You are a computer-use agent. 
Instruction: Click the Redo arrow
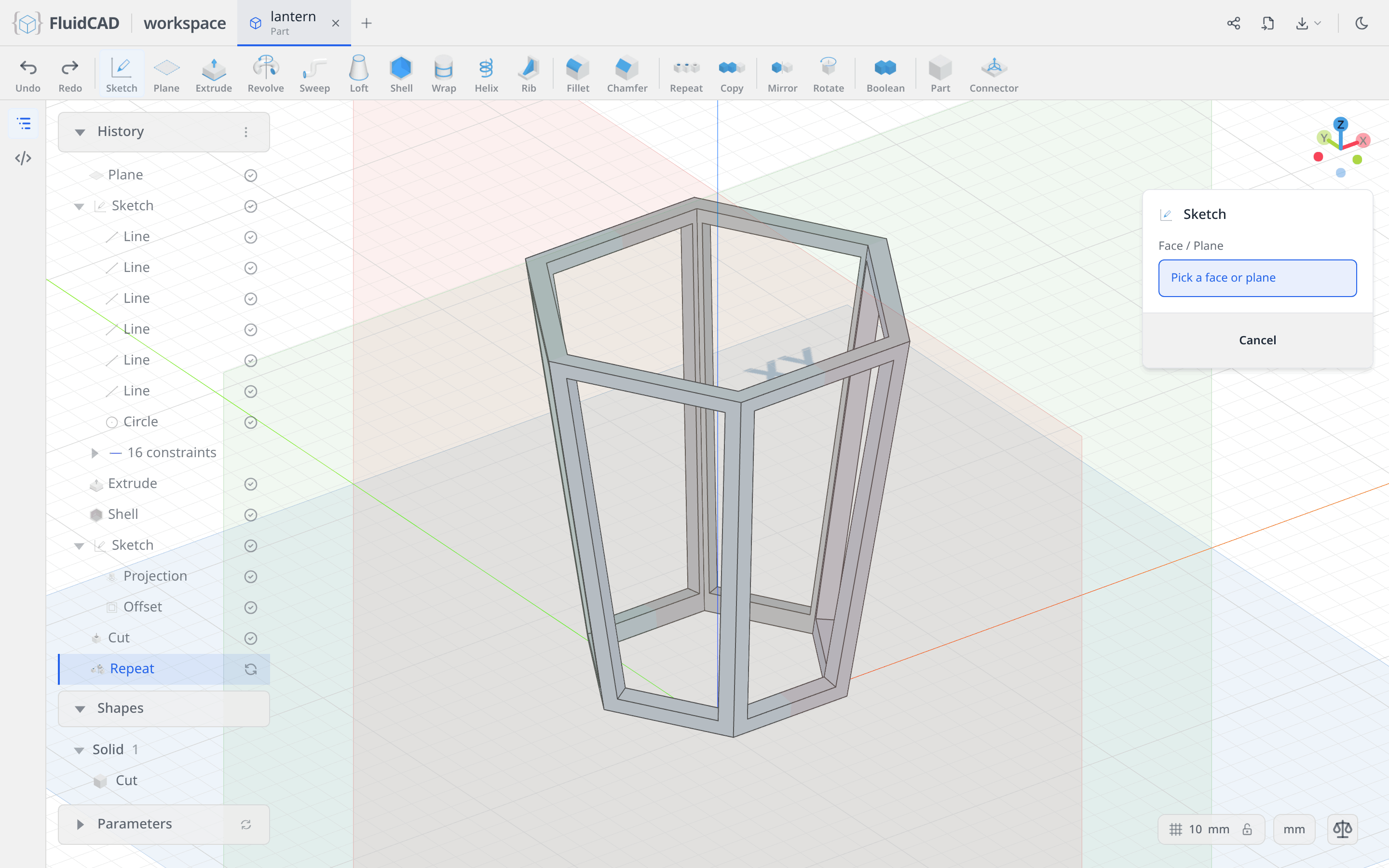70,75
